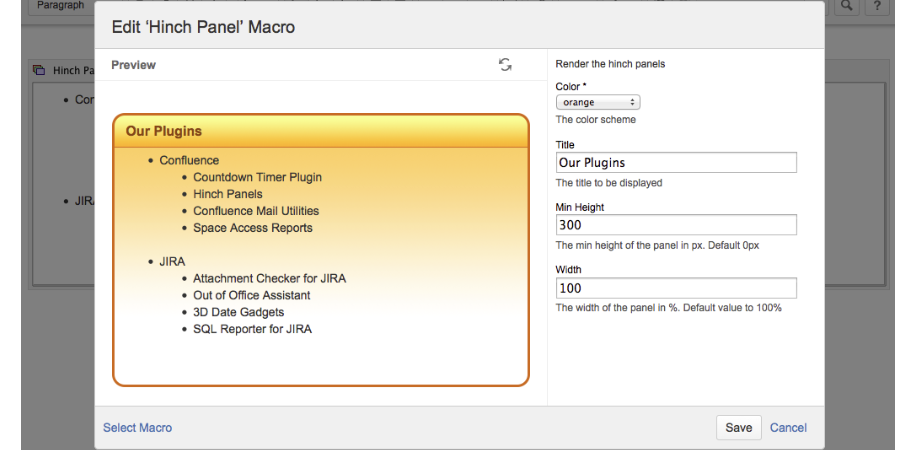Click the min height default description text
920x450 pixels.
[657, 245]
